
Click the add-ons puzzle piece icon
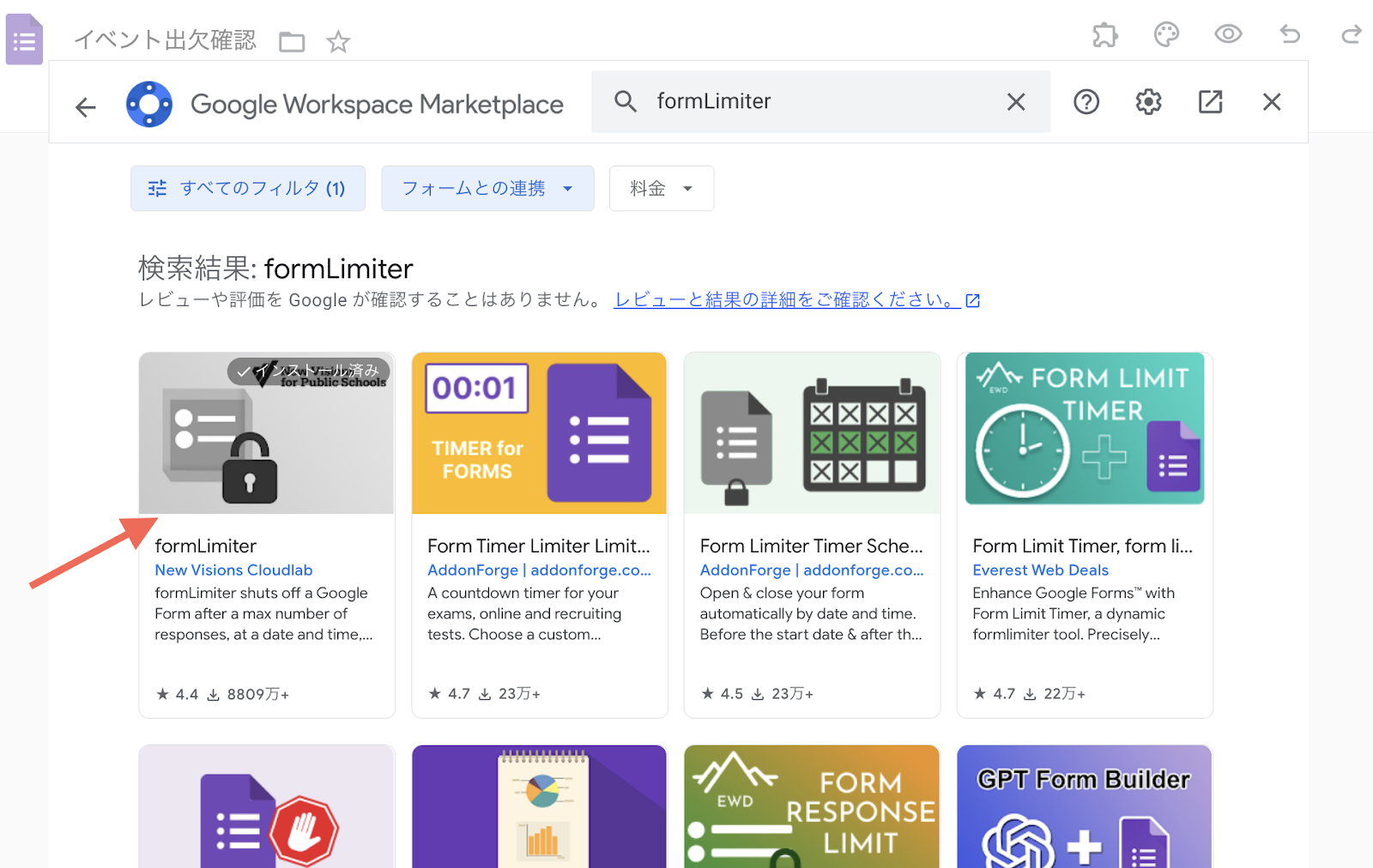[1104, 35]
